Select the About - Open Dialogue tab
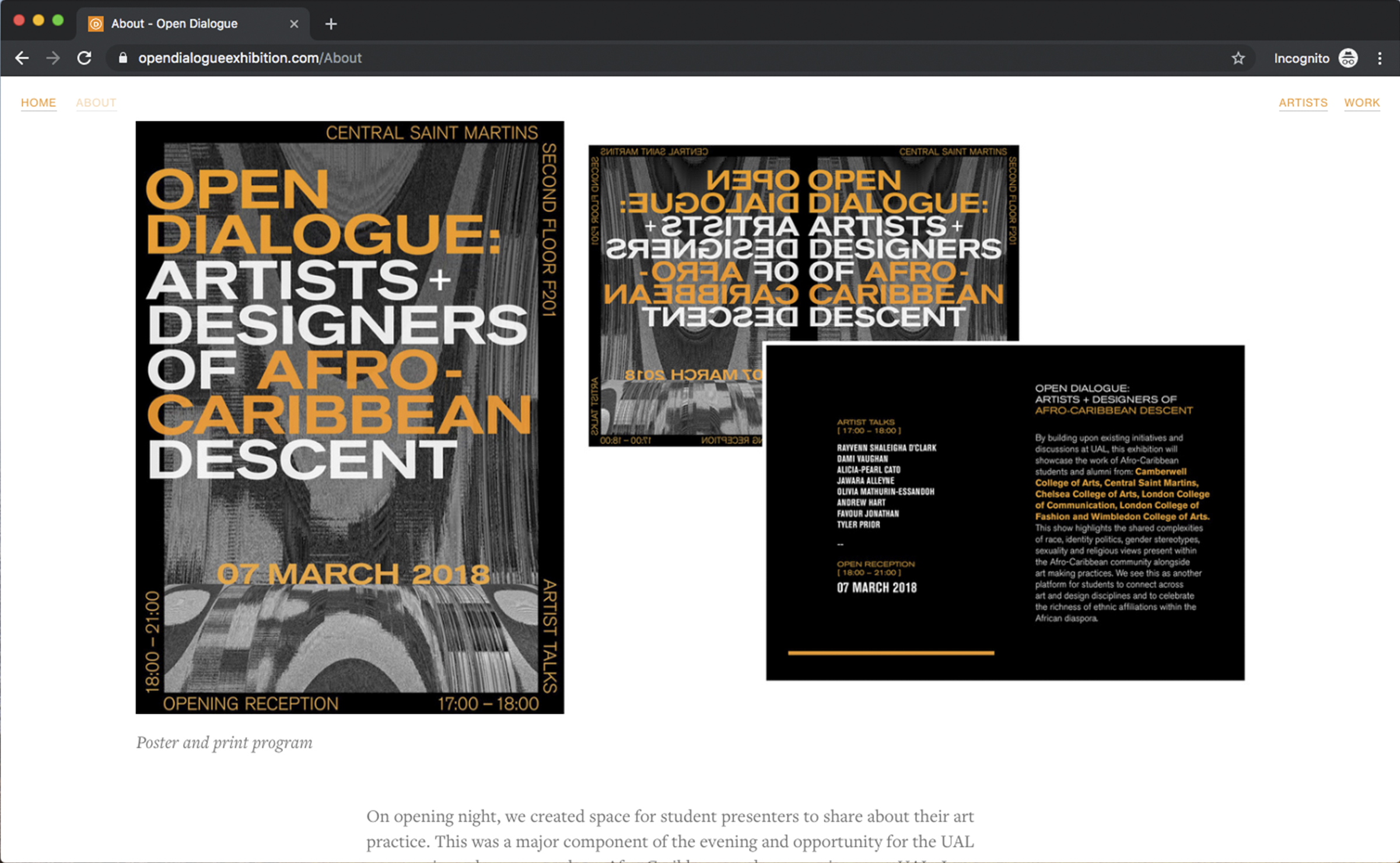 click(x=192, y=24)
